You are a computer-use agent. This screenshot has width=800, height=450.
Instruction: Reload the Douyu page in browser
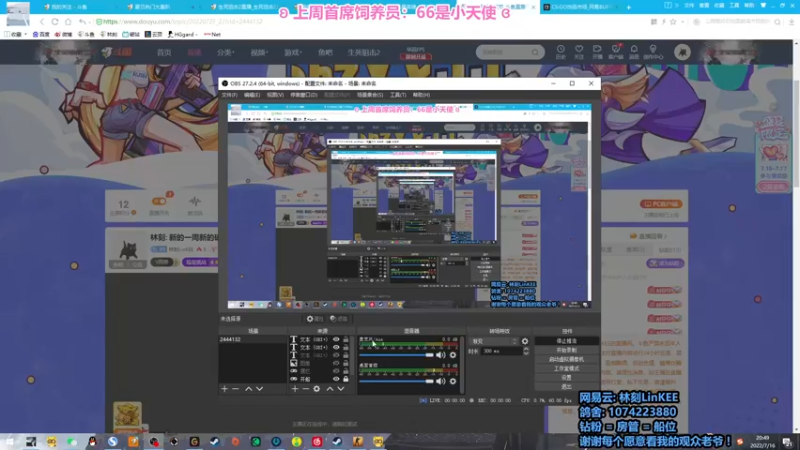(55, 22)
